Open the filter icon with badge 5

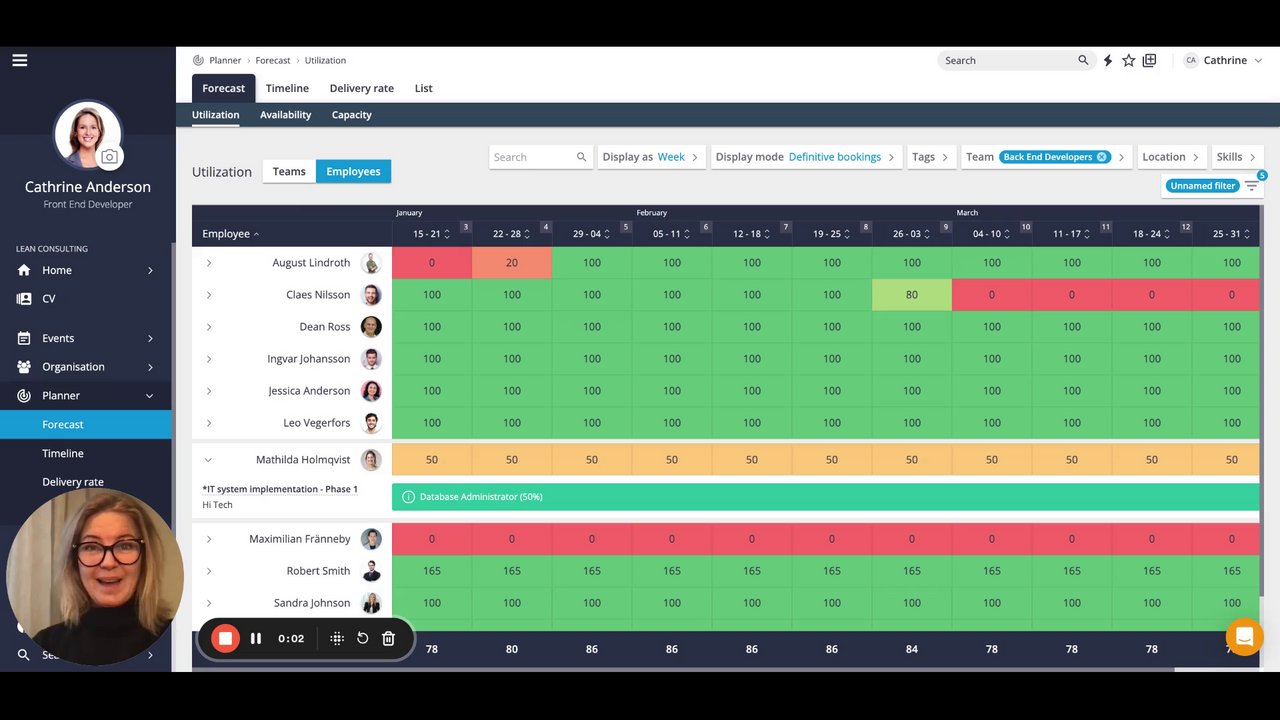pyautogui.click(x=1252, y=186)
